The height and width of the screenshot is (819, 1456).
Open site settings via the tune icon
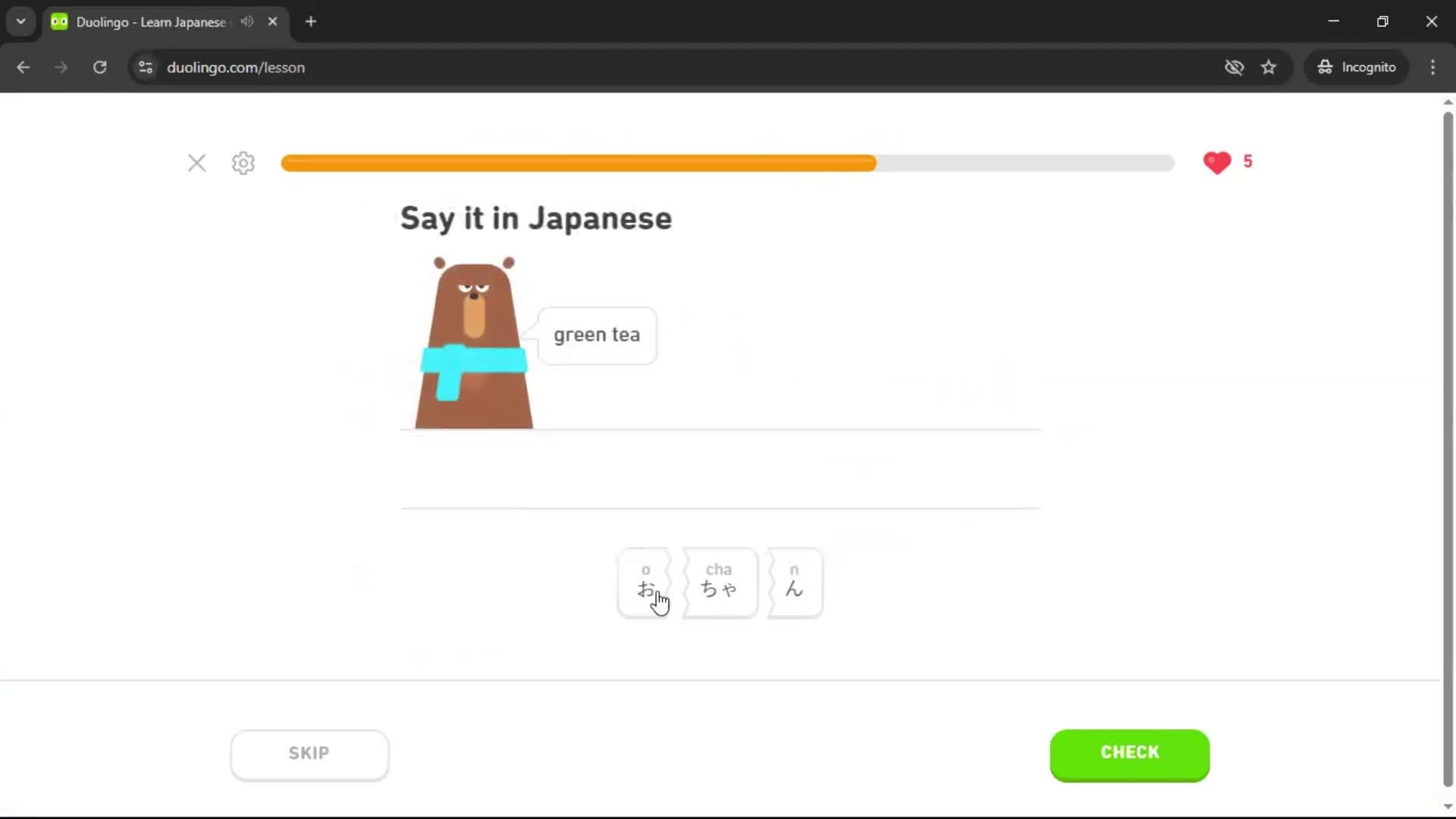click(x=145, y=67)
